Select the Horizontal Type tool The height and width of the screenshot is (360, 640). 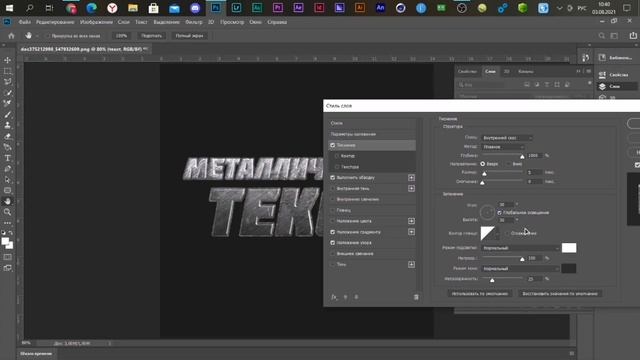[7, 158]
